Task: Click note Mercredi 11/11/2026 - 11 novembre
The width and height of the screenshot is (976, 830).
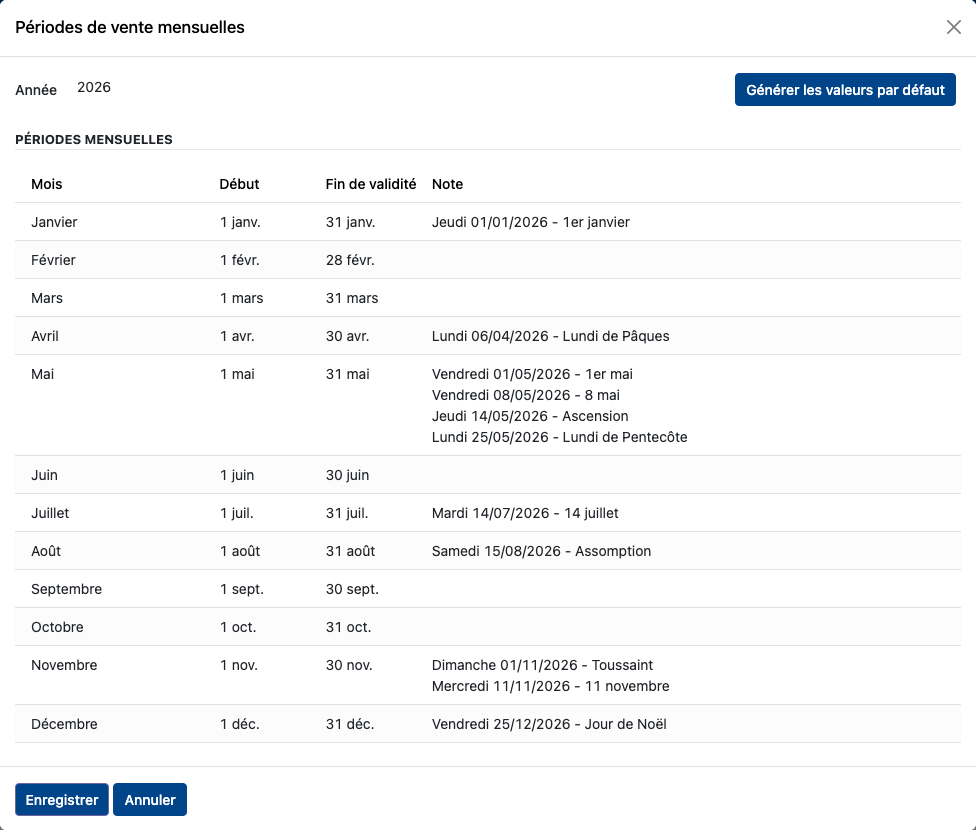Action: pyautogui.click(x=551, y=686)
